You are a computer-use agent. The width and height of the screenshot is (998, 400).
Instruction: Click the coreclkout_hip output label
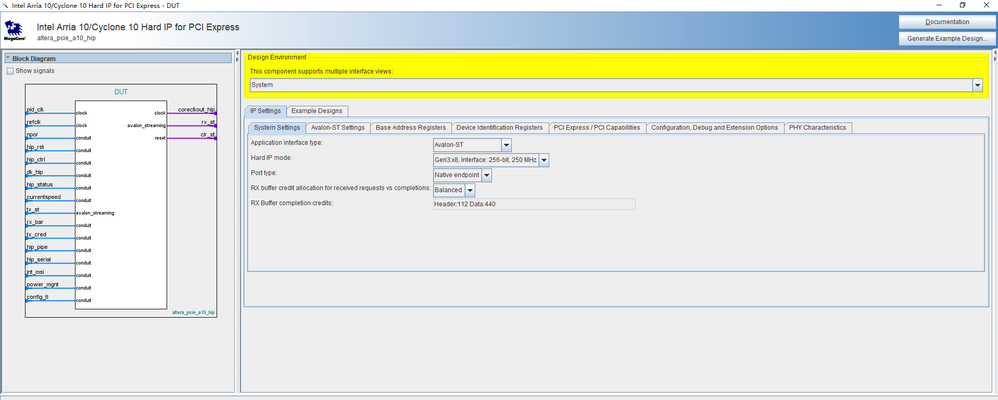(x=197, y=110)
